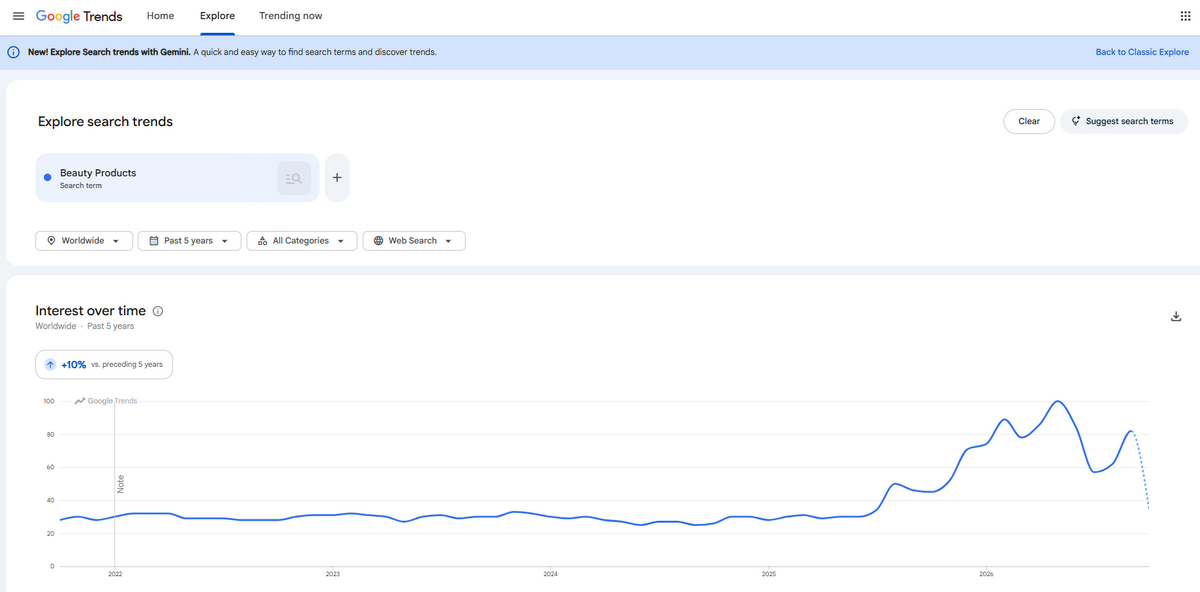
Task: Click the up-arrow icon in +10% chip
Action: click(x=50, y=365)
